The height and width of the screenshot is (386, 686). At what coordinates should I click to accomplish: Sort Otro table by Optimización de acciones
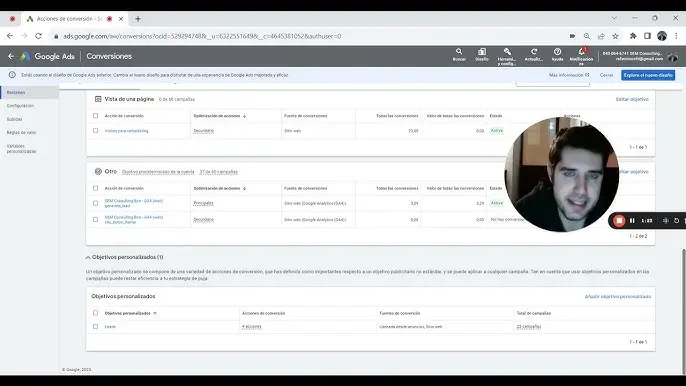tap(220, 188)
